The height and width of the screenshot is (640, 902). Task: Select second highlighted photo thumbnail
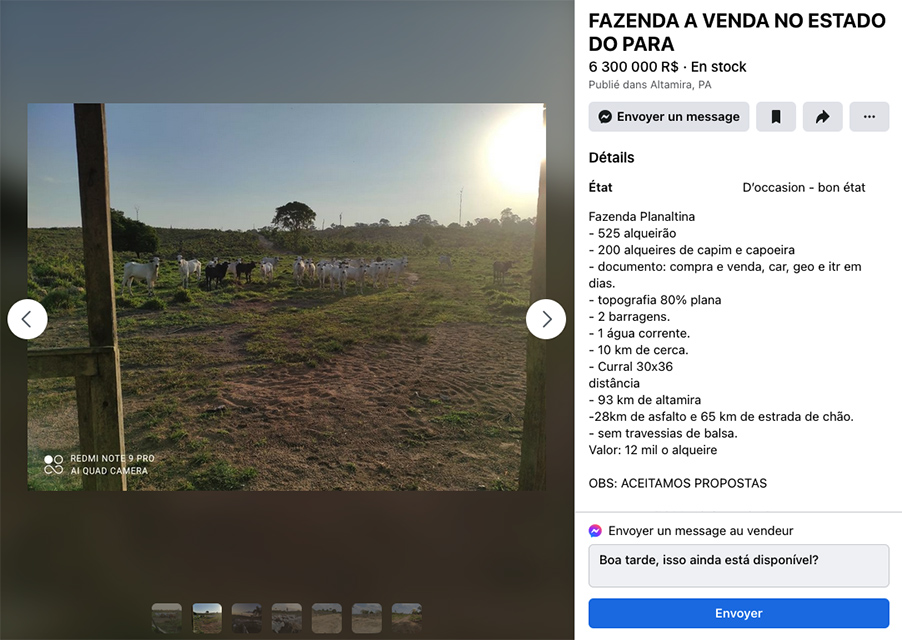click(207, 618)
